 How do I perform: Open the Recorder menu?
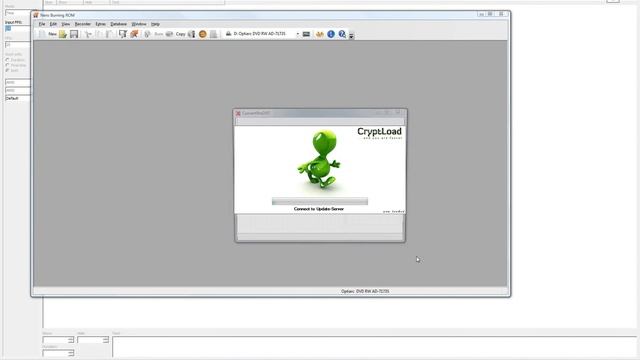(82, 24)
